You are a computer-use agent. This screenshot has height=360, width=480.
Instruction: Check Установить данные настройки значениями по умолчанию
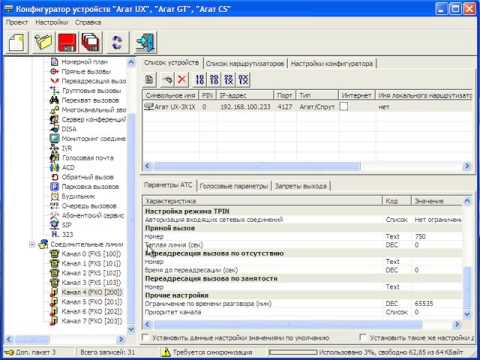click(x=146, y=338)
